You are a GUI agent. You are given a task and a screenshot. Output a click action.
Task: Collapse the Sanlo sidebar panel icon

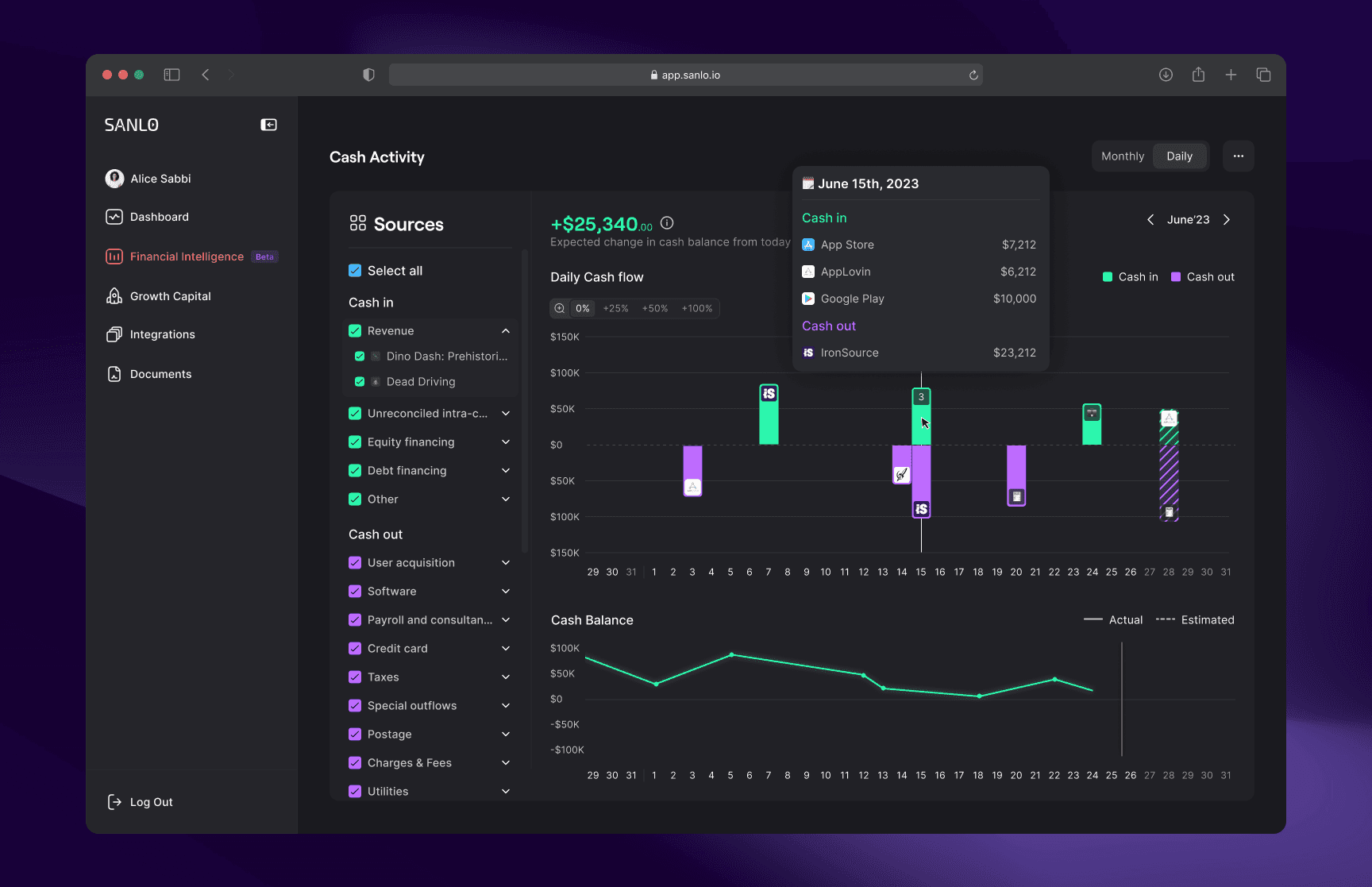point(268,125)
